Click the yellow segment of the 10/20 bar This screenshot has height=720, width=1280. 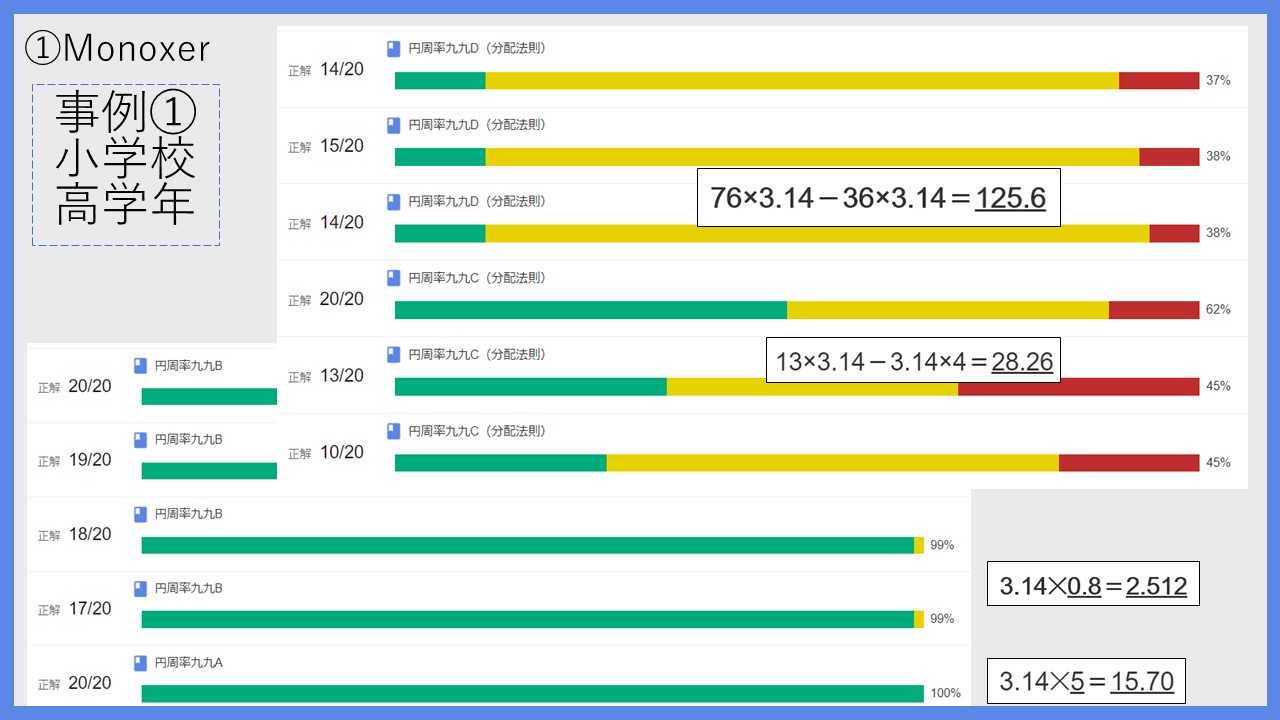tap(833, 463)
